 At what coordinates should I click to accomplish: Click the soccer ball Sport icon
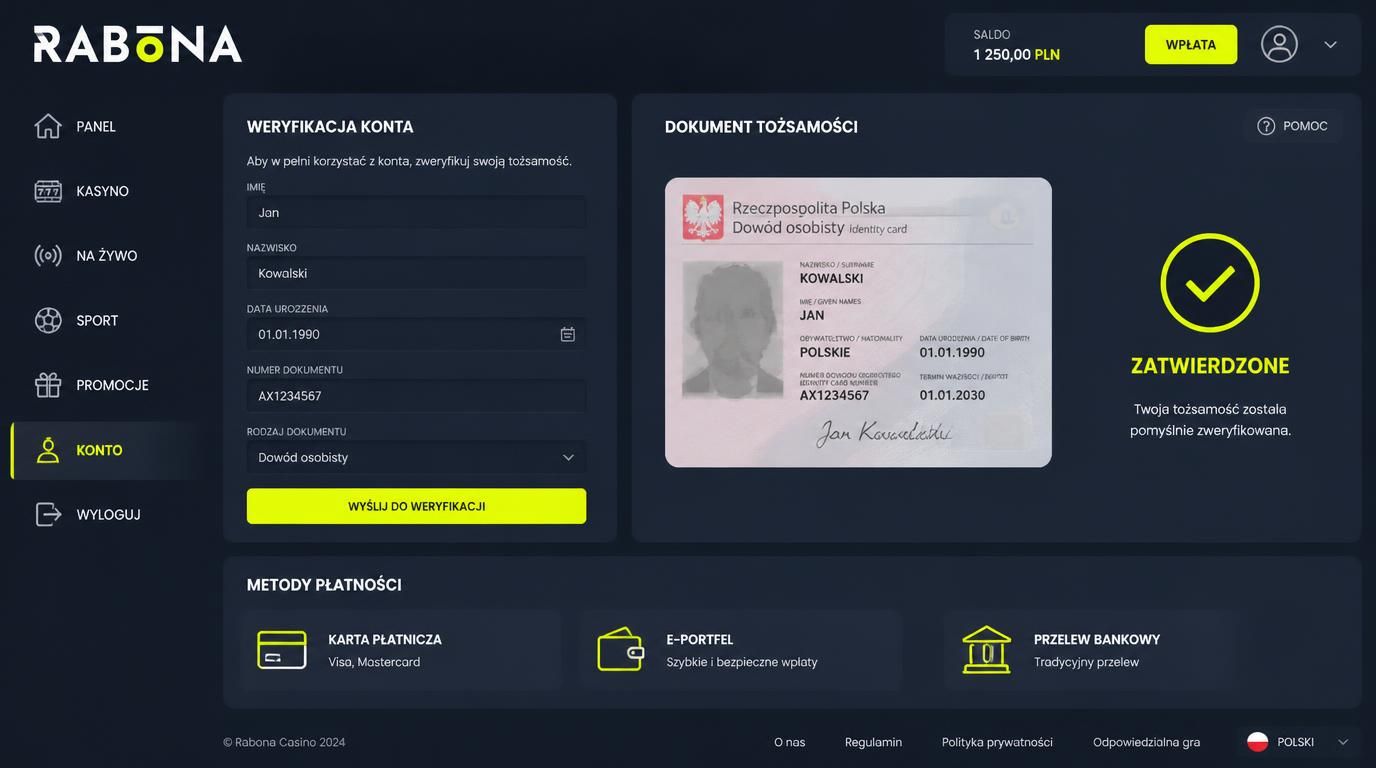pos(48,320)
